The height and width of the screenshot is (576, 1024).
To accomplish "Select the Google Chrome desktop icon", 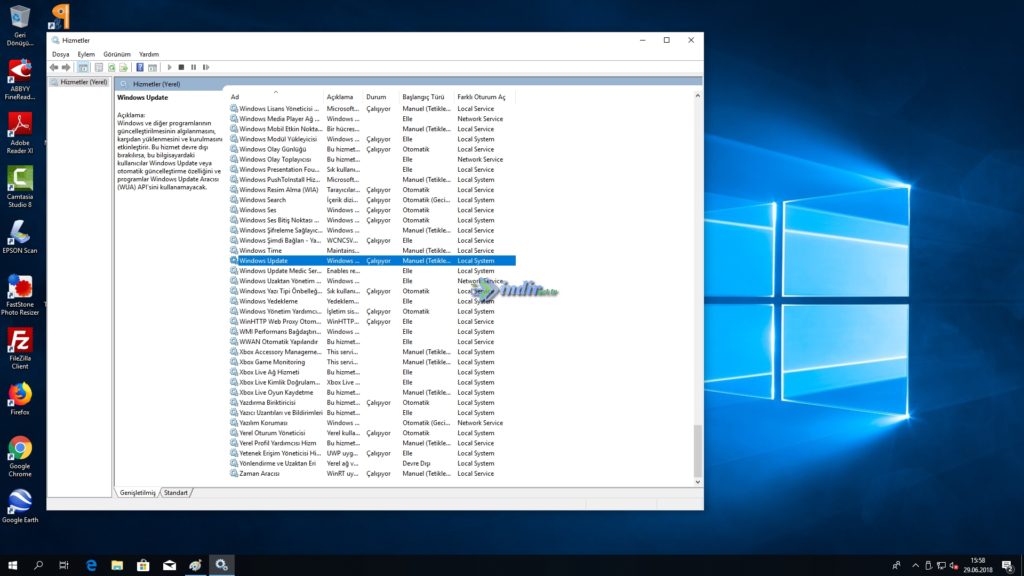I will click(20, 456).
